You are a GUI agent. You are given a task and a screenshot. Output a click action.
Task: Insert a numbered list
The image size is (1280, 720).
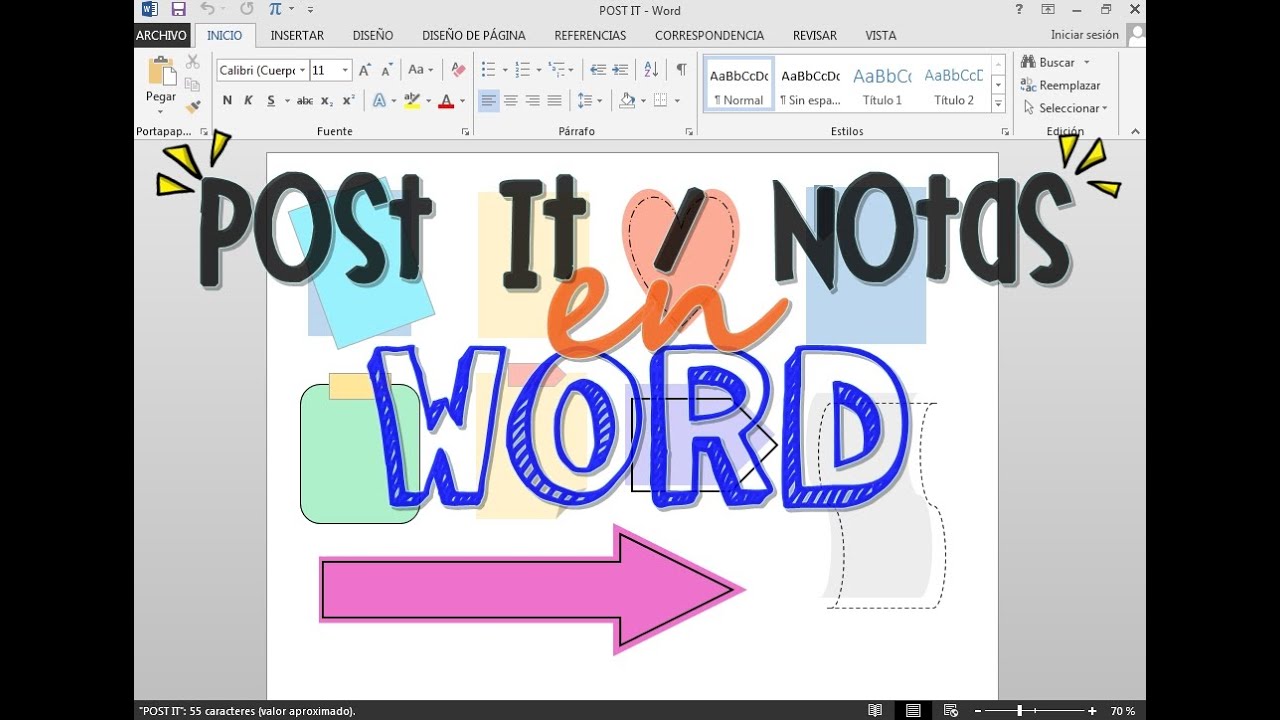(x=521, y=70)
